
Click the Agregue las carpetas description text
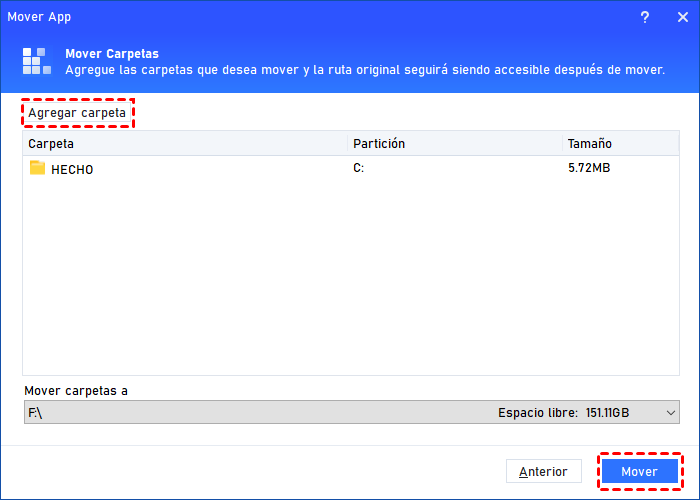(365, 70)
